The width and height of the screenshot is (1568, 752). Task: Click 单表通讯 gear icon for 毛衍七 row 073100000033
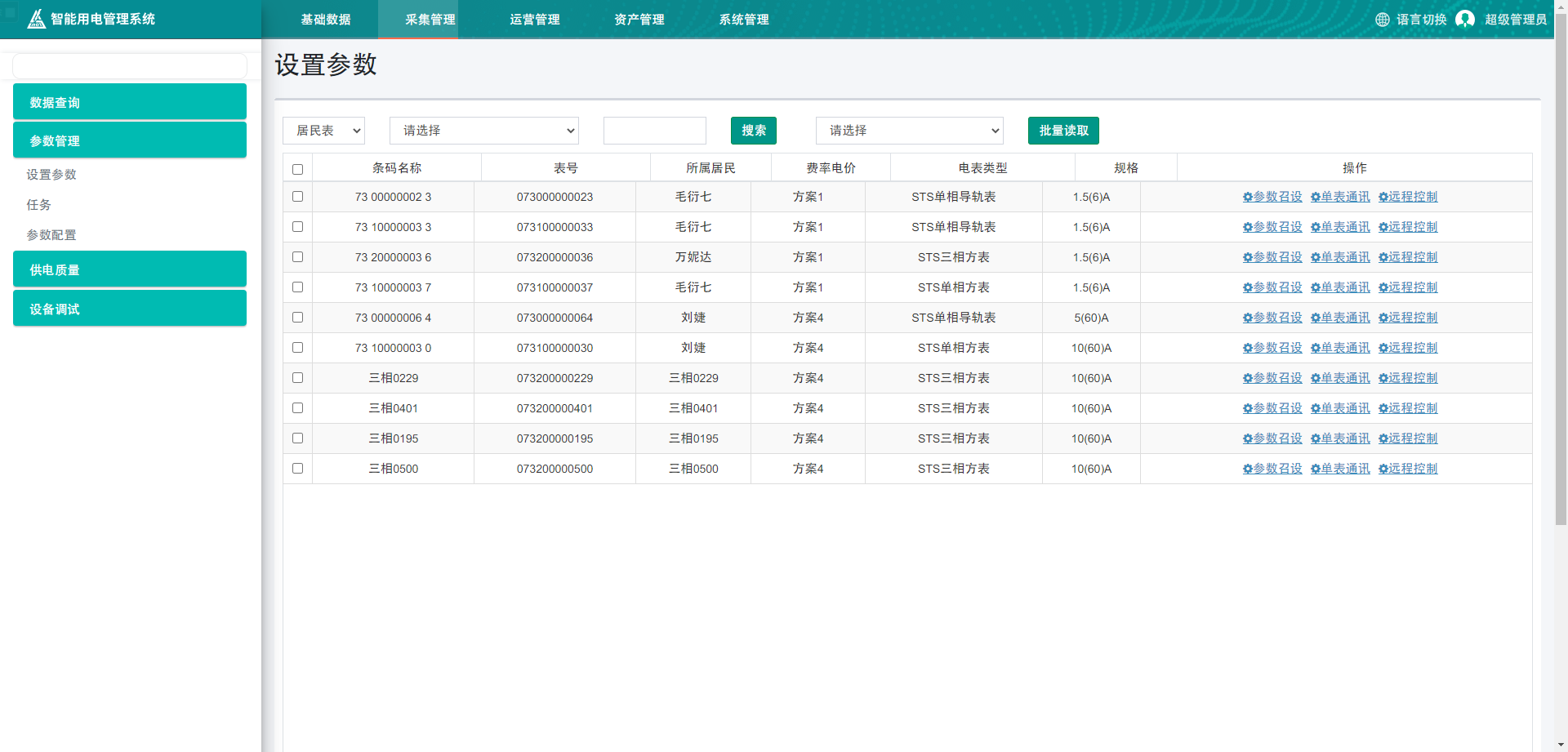pos(1314,227)
